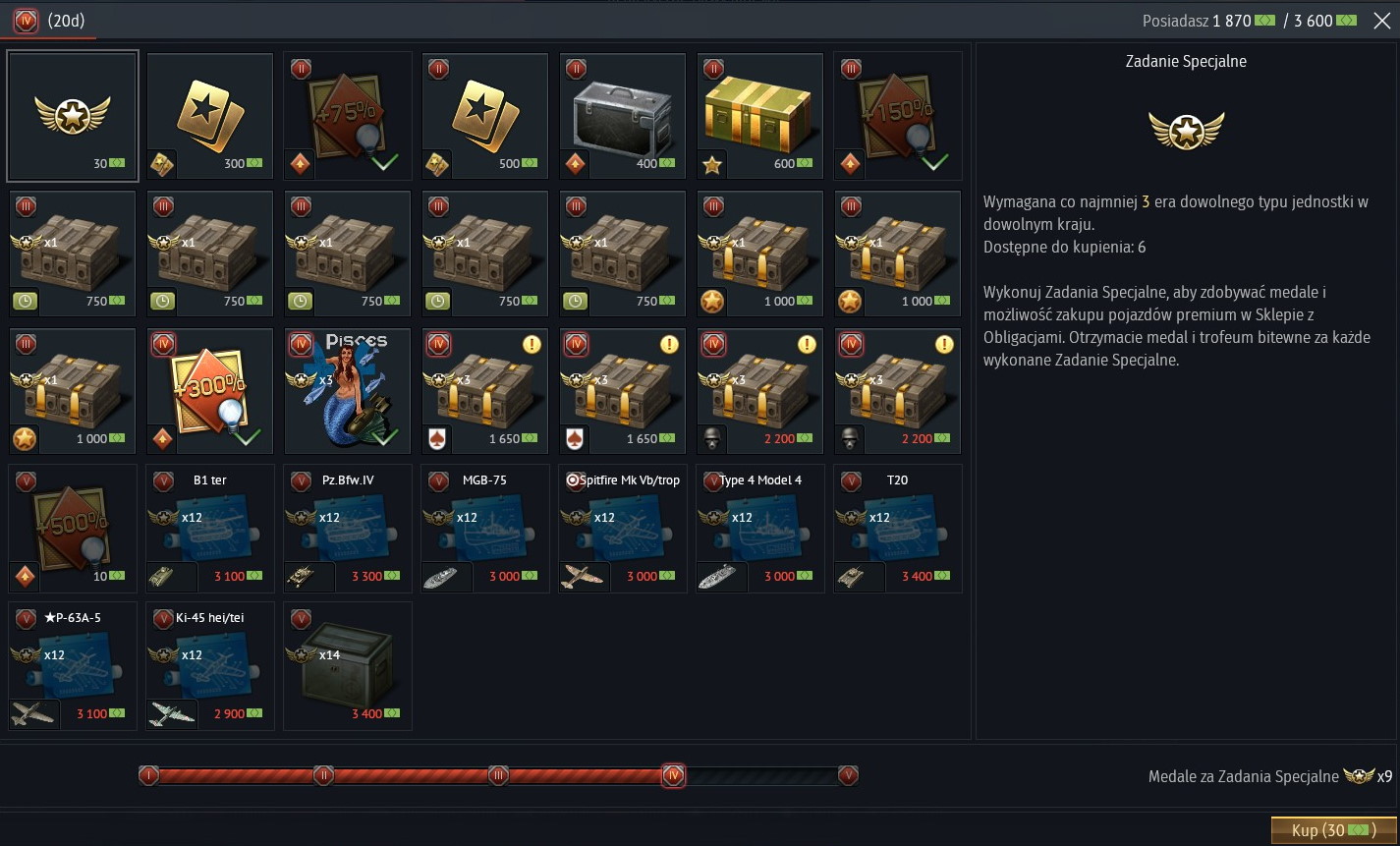Open the stage IV (20d) header tab

[x=49, y=20]
